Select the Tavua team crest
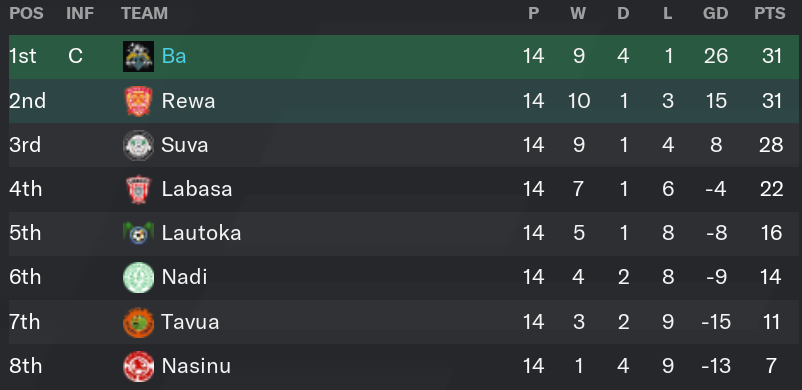The width and height of the screenshot is (802, 390). [138, 322]
